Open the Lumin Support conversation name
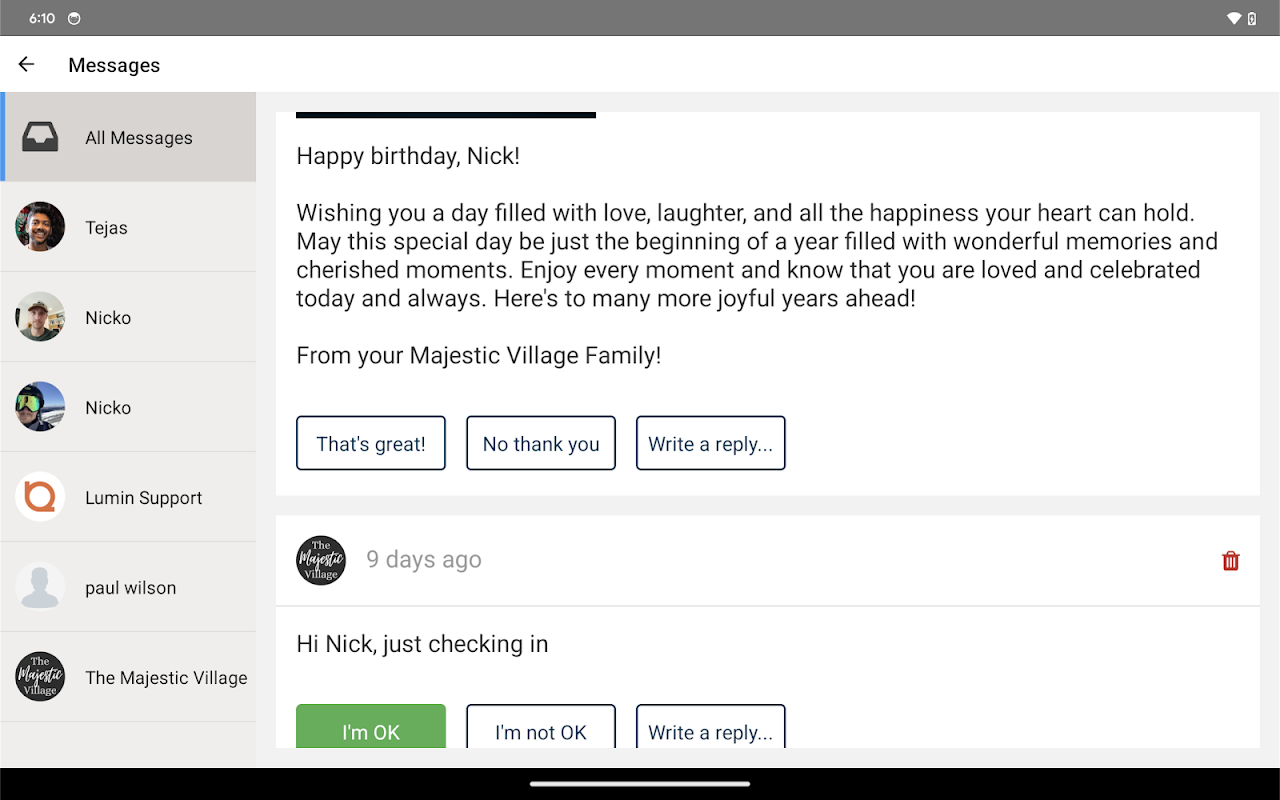 (x=144, y=498)
